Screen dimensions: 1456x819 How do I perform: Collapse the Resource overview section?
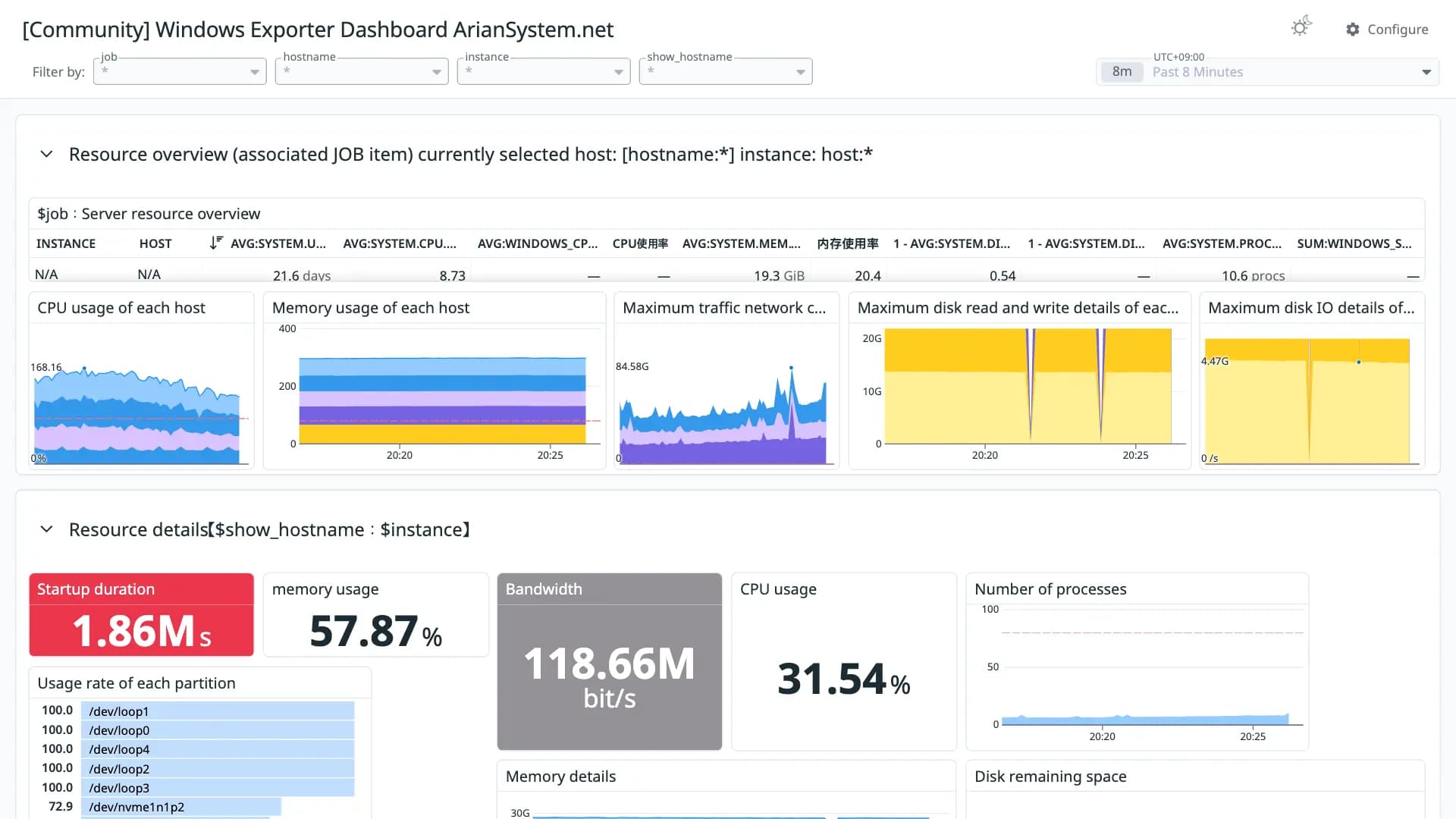tap(46, 154)
